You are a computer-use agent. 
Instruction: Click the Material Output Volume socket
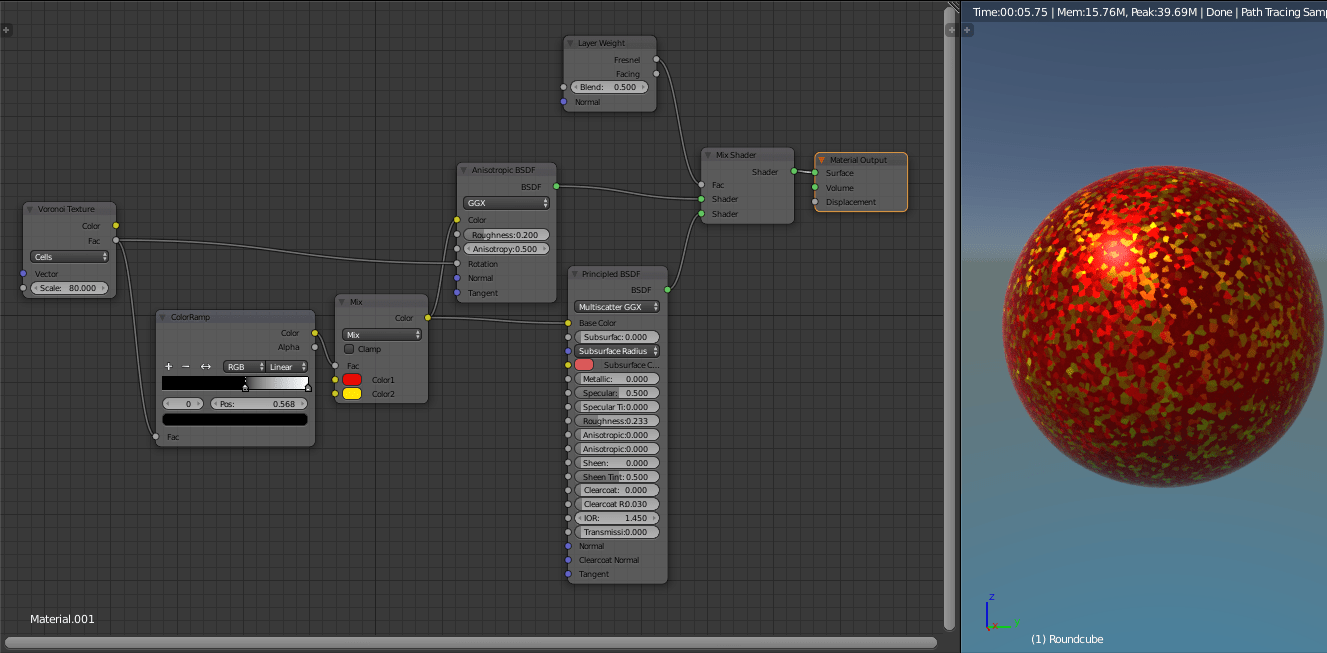[x=815, y=187]
